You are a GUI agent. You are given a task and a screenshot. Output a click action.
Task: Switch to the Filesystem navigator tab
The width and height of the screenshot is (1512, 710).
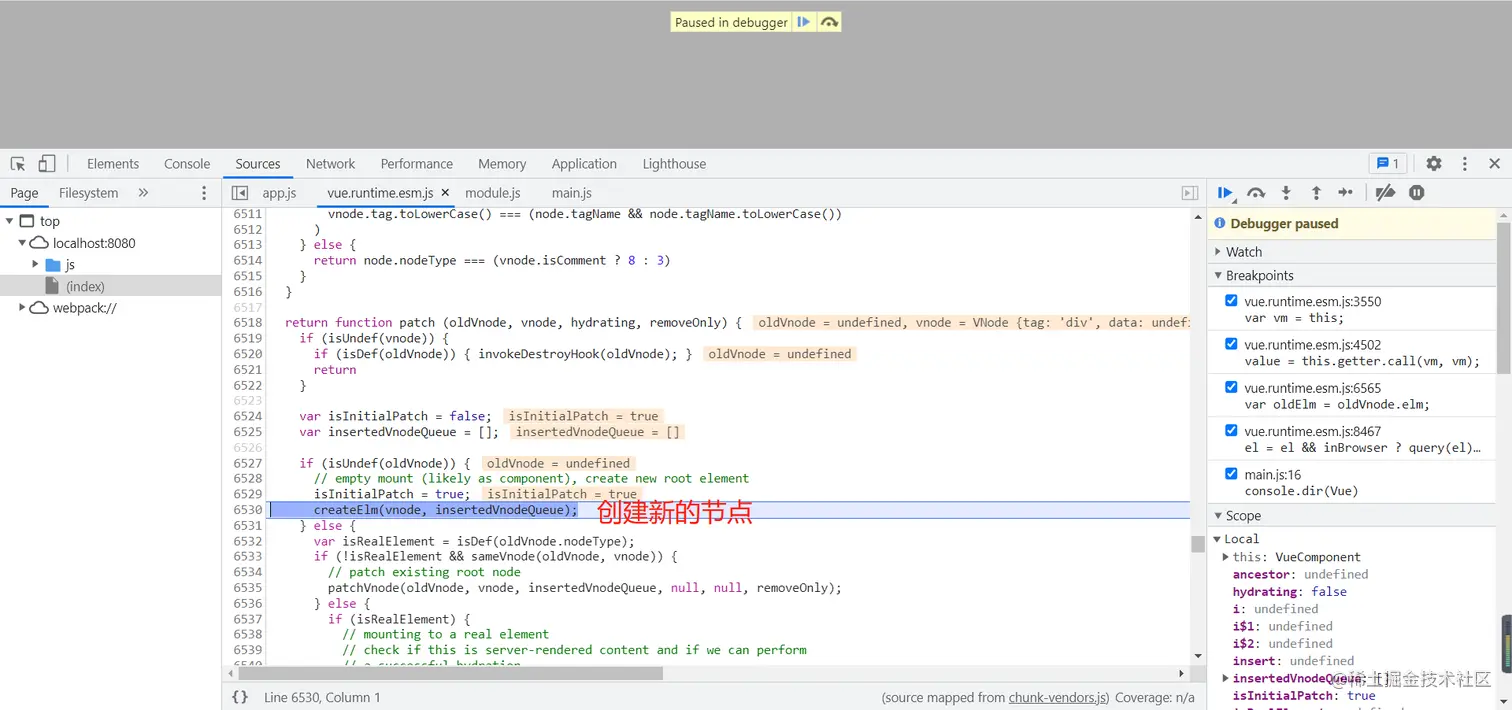point(88,193)
